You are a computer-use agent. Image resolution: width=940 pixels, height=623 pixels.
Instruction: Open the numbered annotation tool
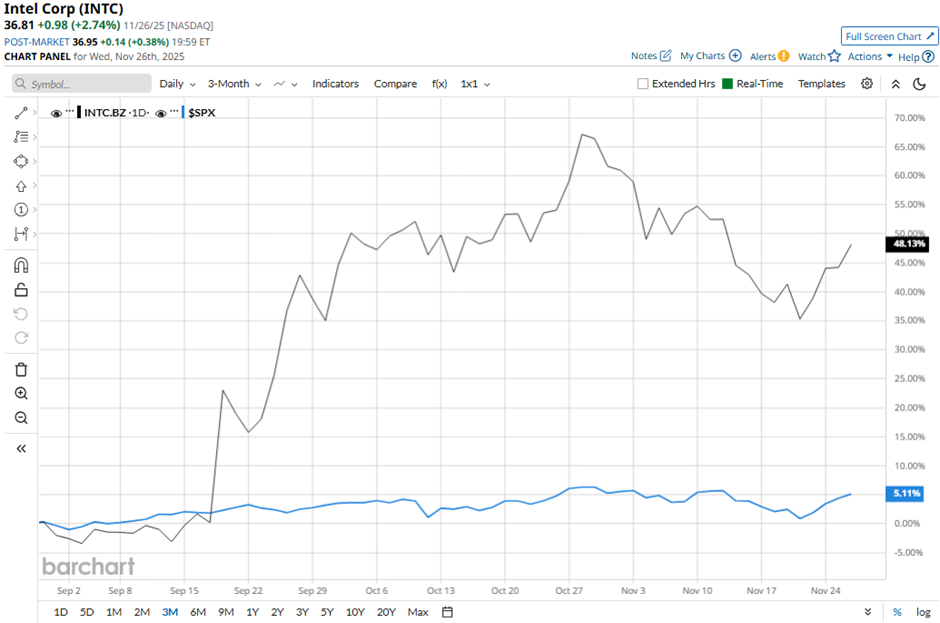(x=21, y=210)
